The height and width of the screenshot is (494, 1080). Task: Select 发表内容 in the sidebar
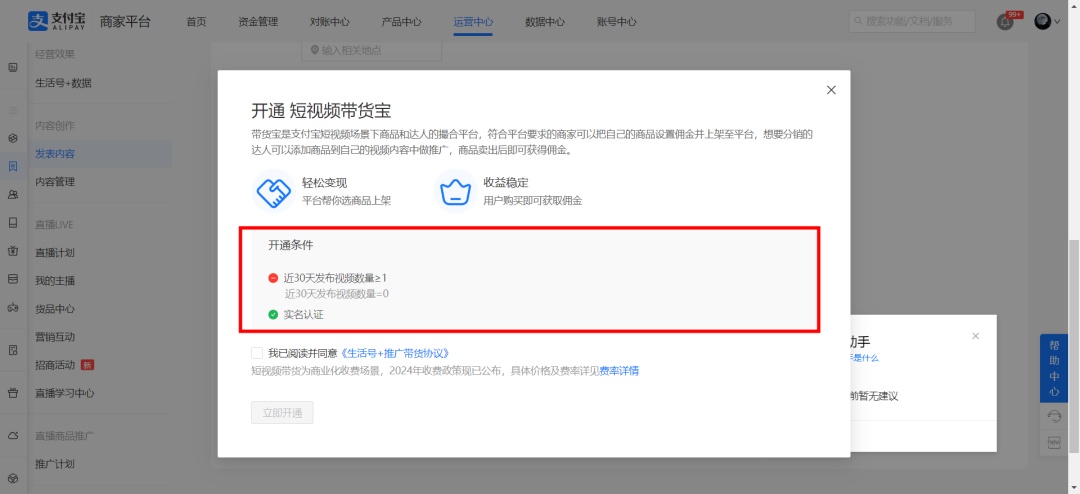55,154
